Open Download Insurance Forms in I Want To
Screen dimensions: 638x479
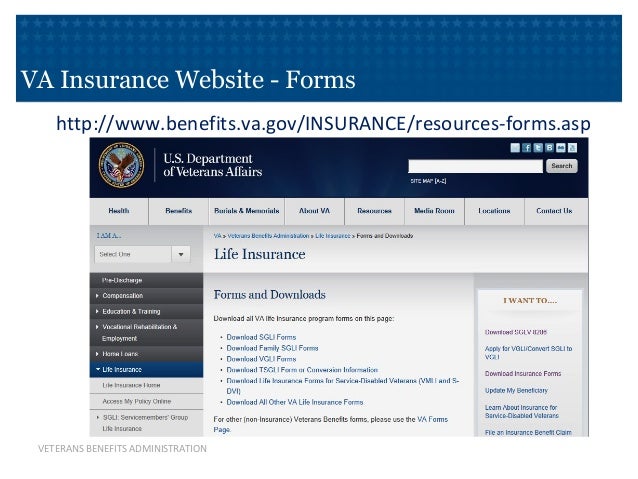[x=523, y=374]
